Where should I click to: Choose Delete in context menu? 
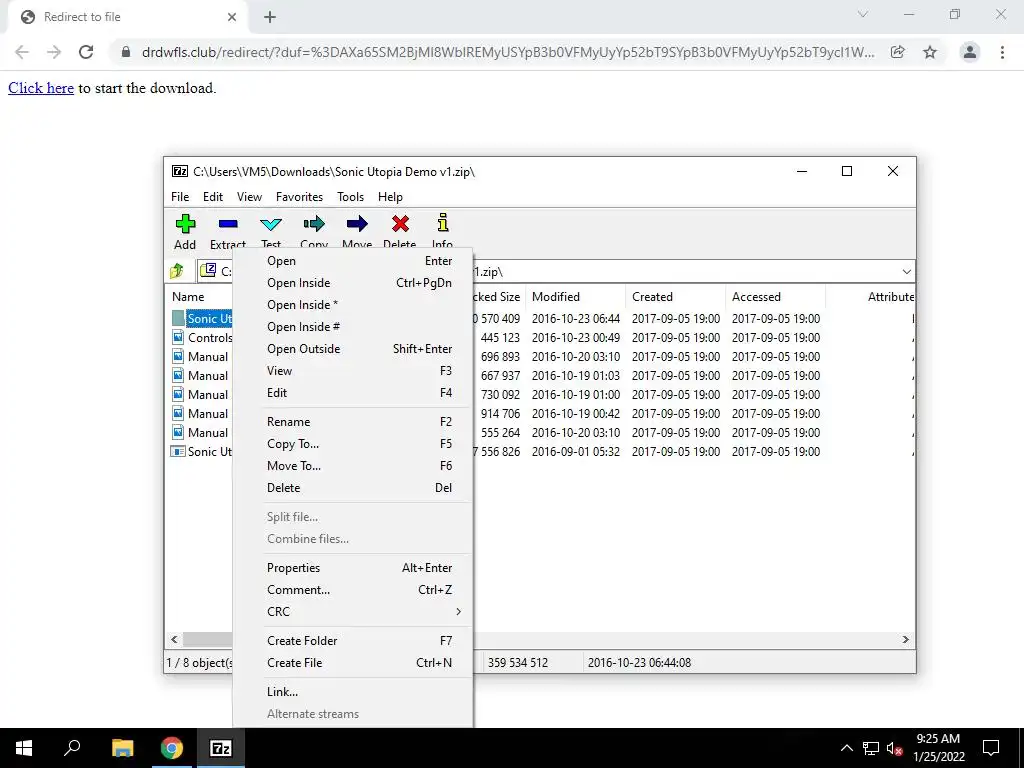coord(353,488)
